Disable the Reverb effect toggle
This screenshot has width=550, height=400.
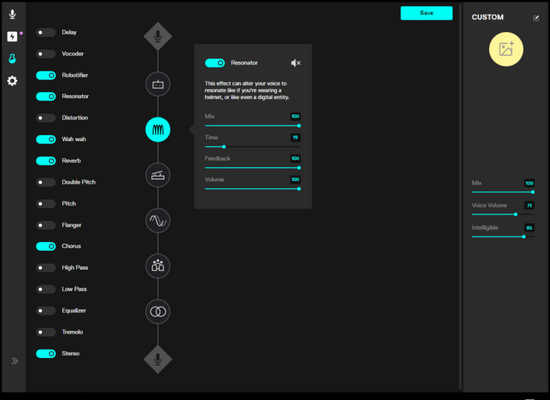click(46, 161)
